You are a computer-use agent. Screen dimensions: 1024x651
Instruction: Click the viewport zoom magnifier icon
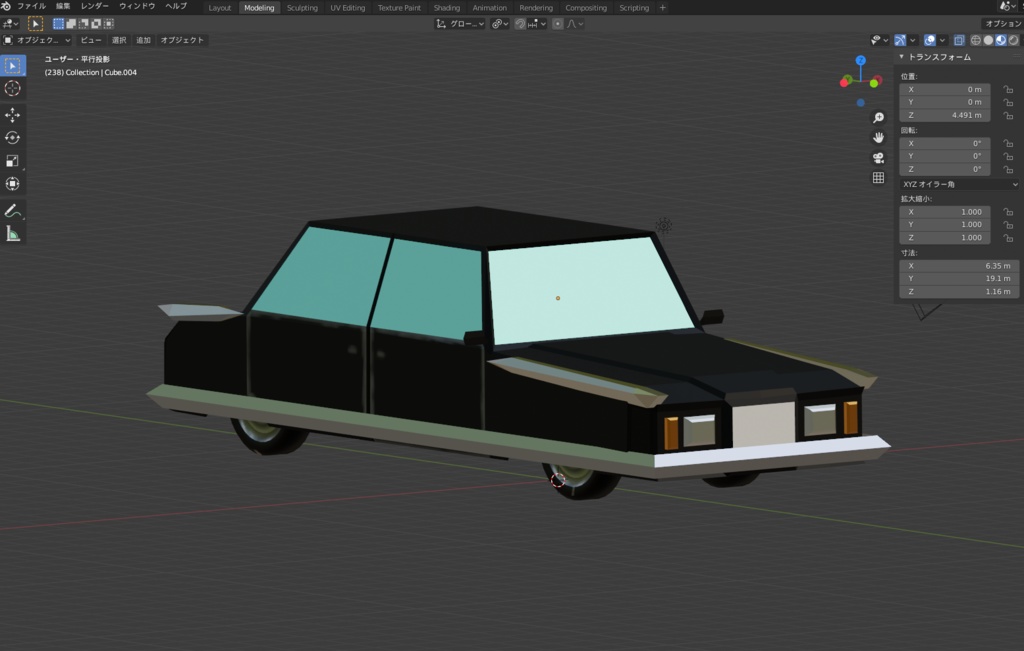878,117
